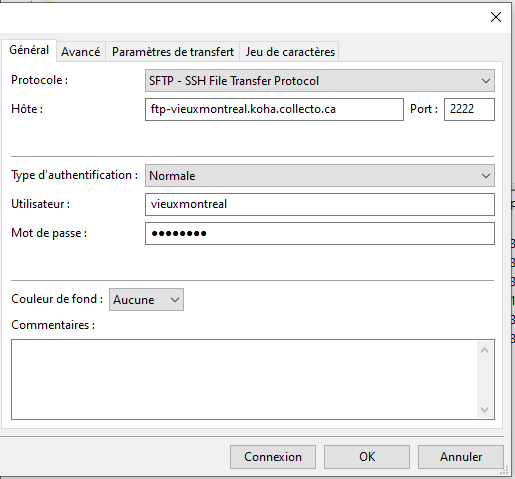Click the Utilisateur text field
The image size is (515, 479).
click(320, 204)
